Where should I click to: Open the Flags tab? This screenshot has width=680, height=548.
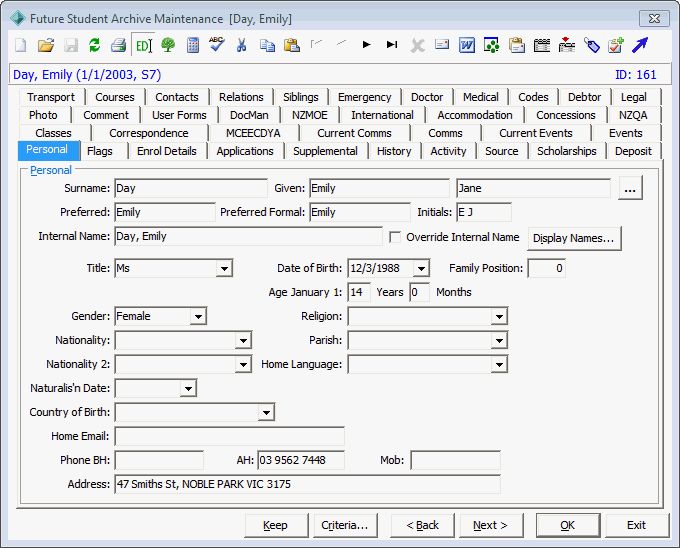pyautogui.click(x=100, y=151)
